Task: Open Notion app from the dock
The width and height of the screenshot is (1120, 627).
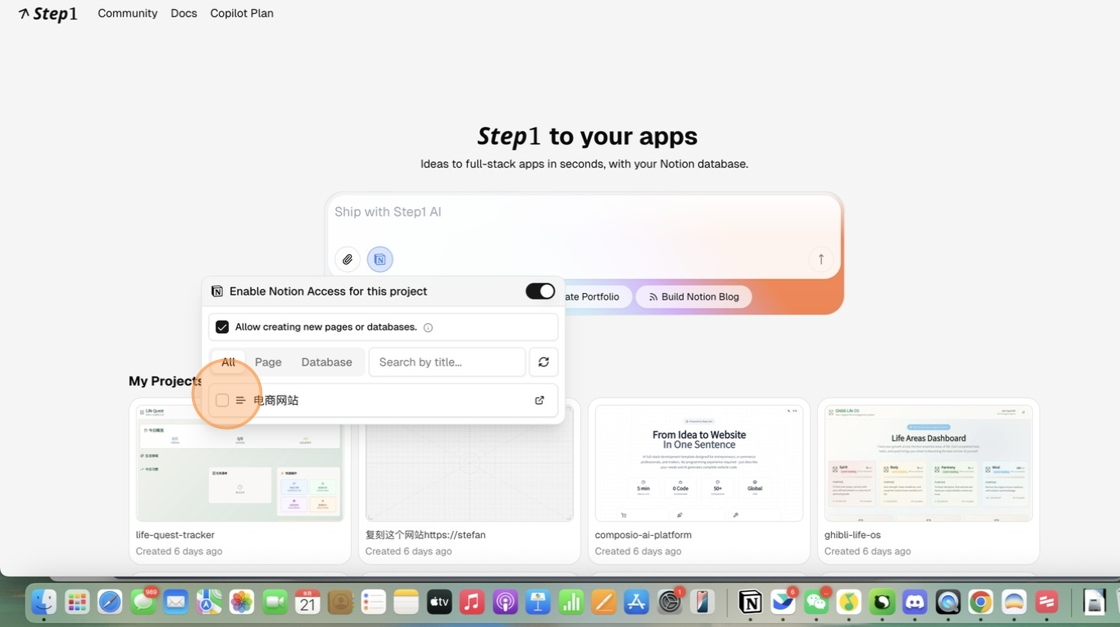Action: click(750, 602)
